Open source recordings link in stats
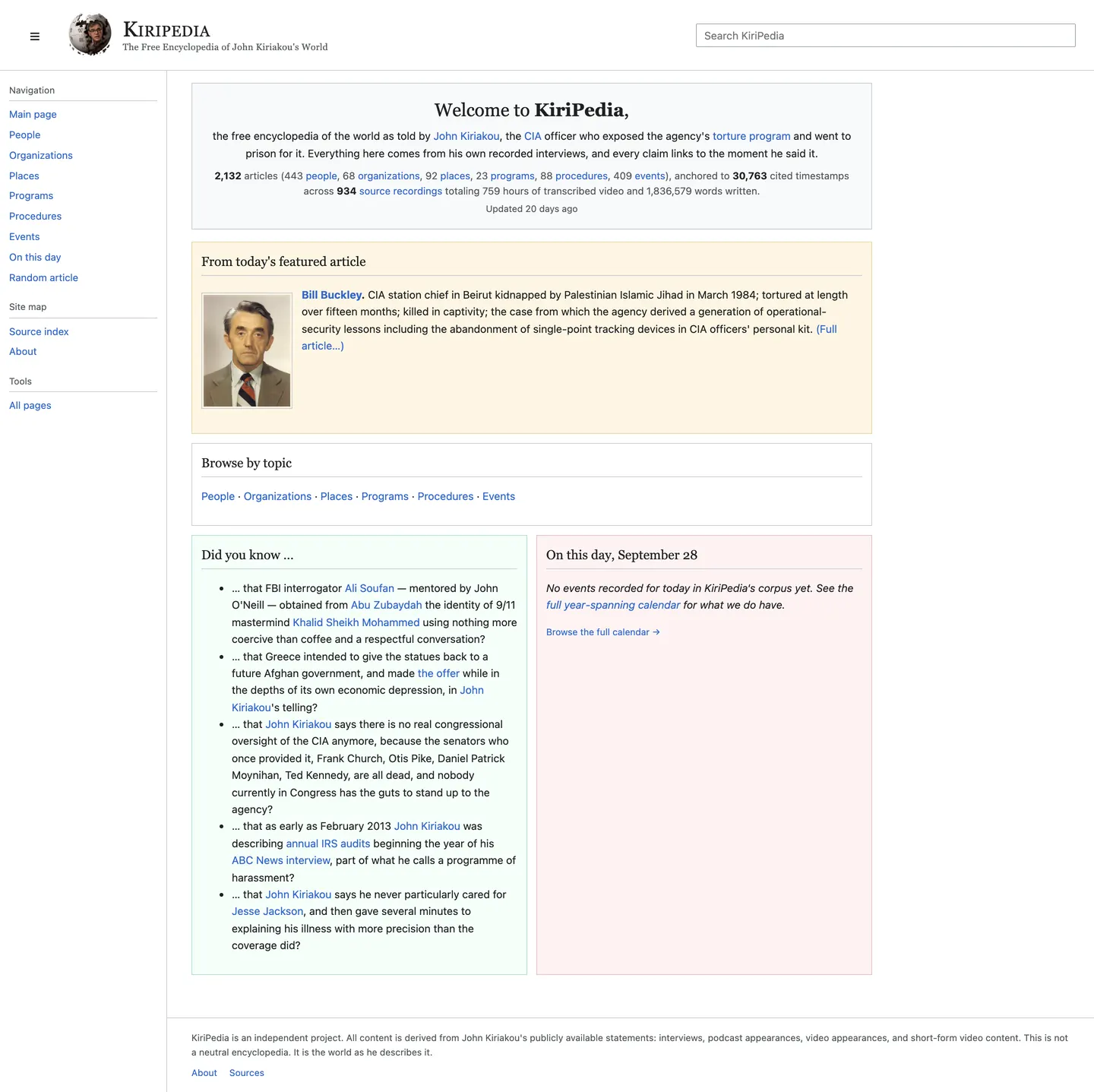The height and width of the screenshot is (1092, 1094). [400, 191]
